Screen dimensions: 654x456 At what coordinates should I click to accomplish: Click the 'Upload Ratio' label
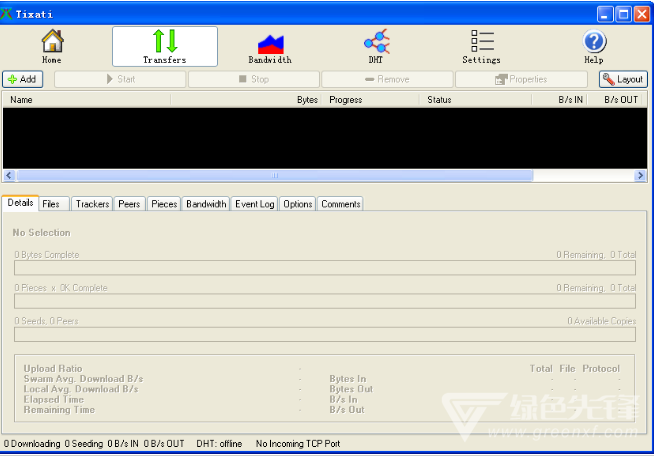pyautogui.click(x=53, y=368)
